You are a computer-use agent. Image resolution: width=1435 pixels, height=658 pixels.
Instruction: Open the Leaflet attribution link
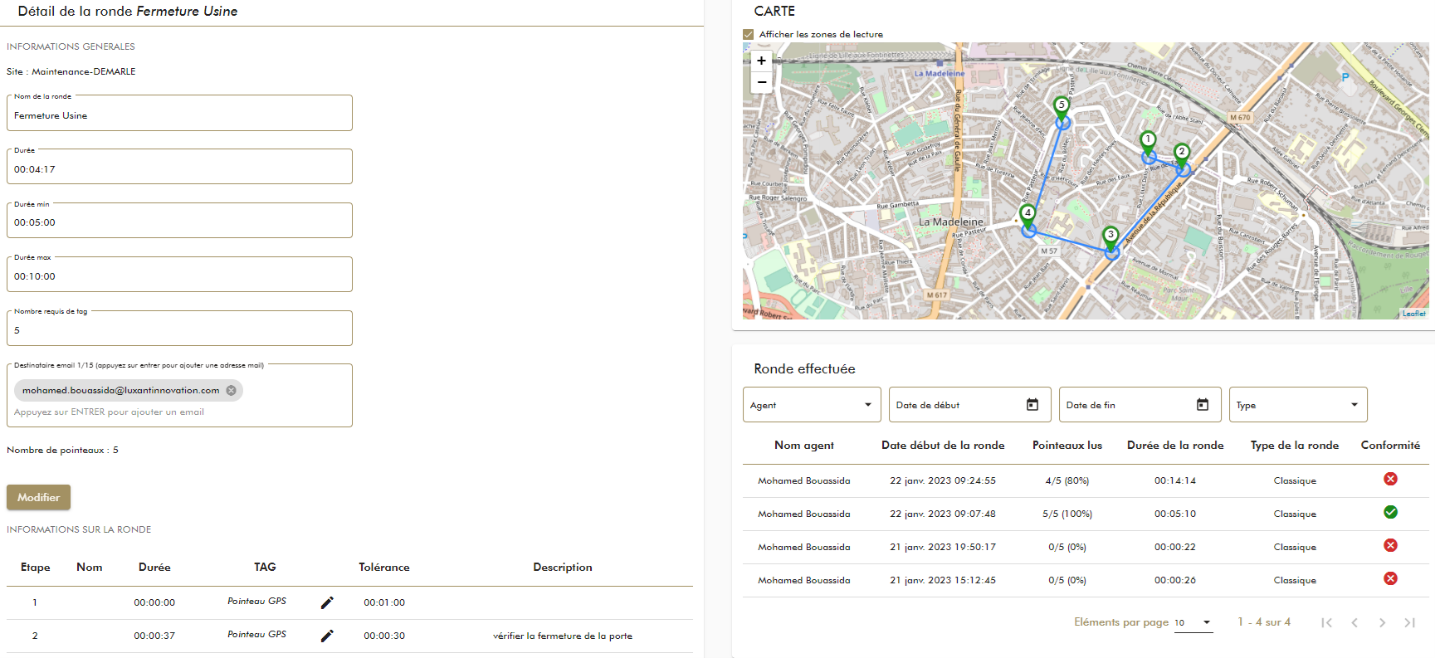click(1413, 314)
